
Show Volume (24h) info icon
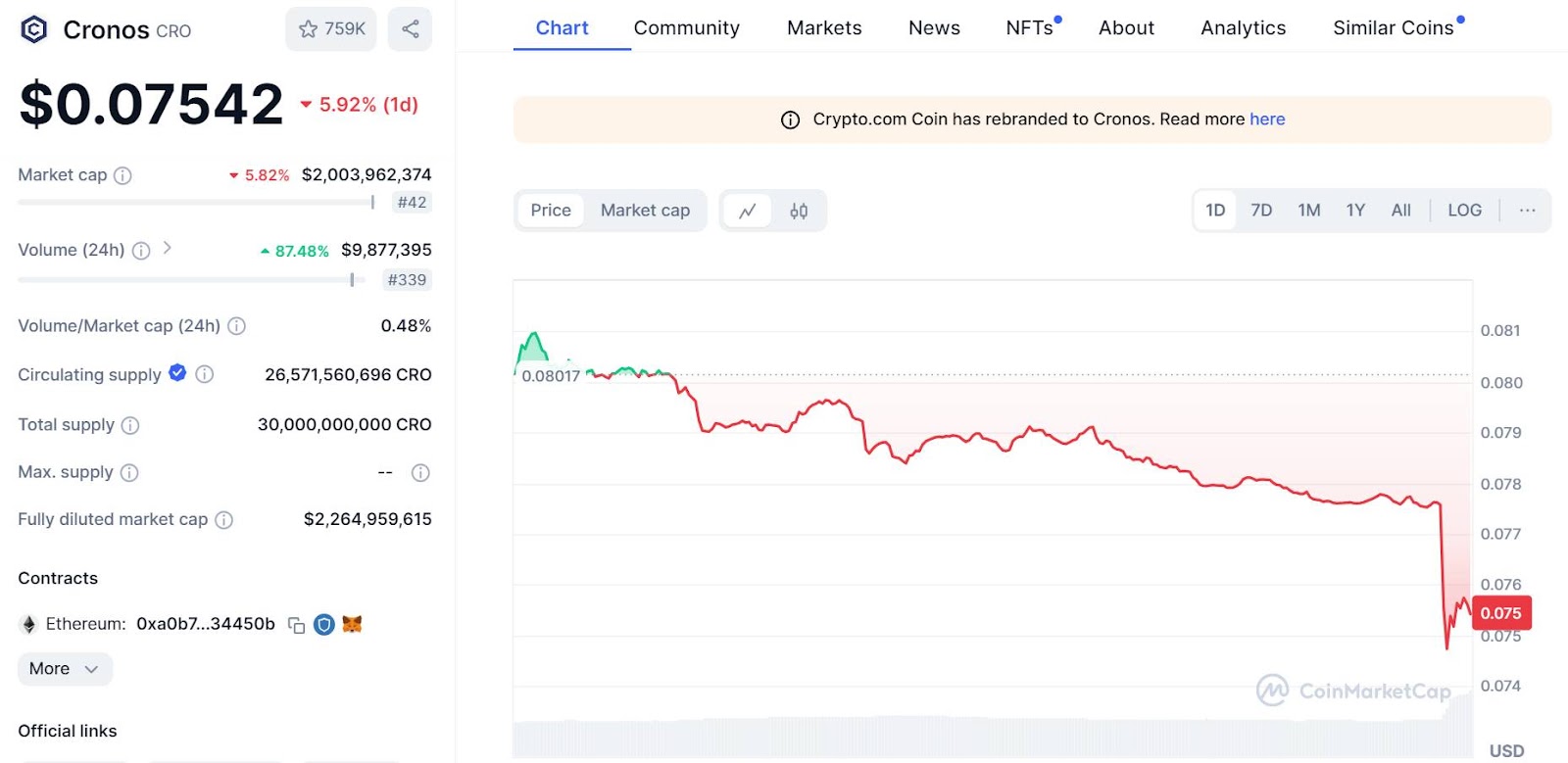tap(141, 251)
